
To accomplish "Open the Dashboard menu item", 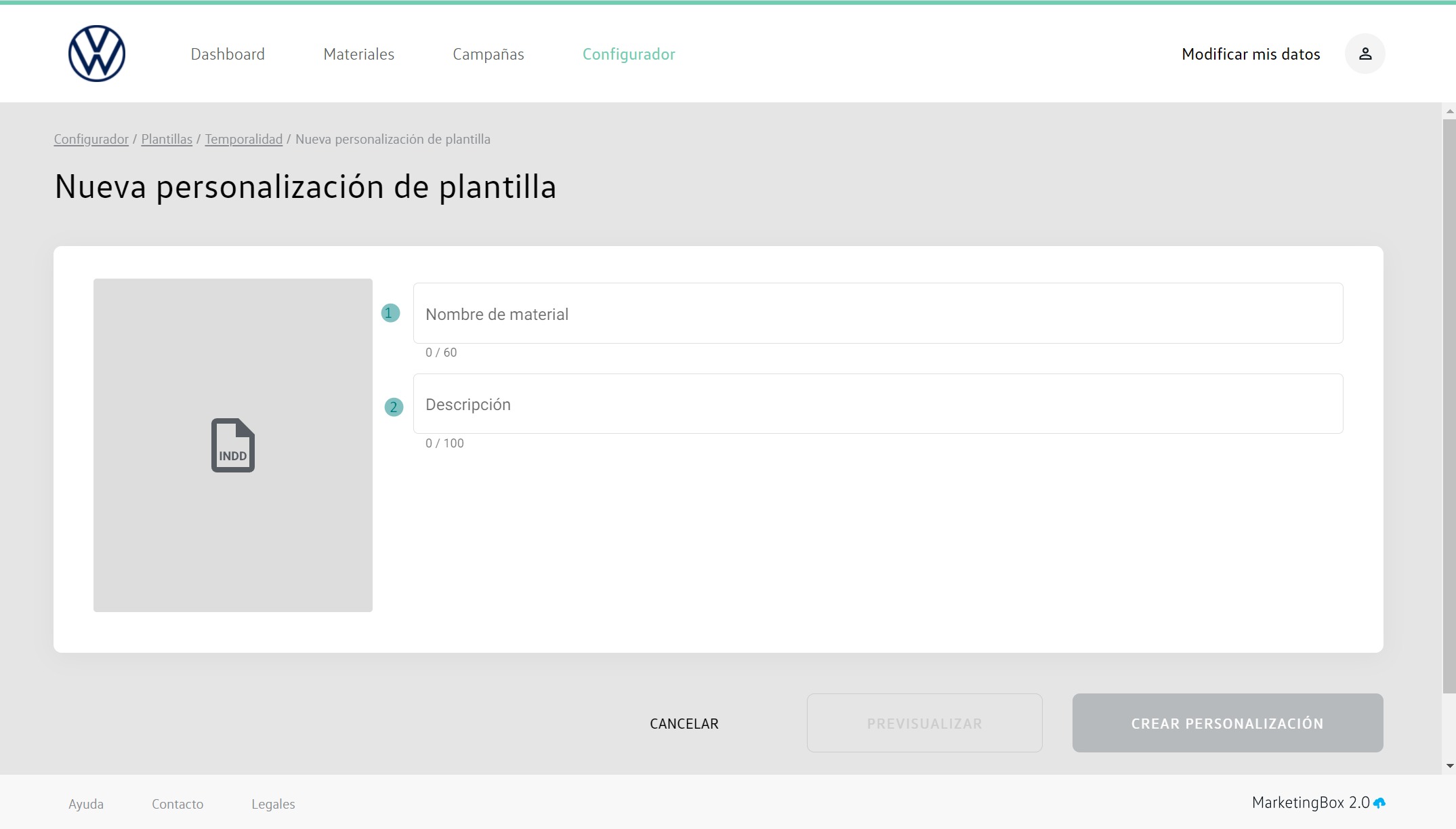I will [228, 54].
